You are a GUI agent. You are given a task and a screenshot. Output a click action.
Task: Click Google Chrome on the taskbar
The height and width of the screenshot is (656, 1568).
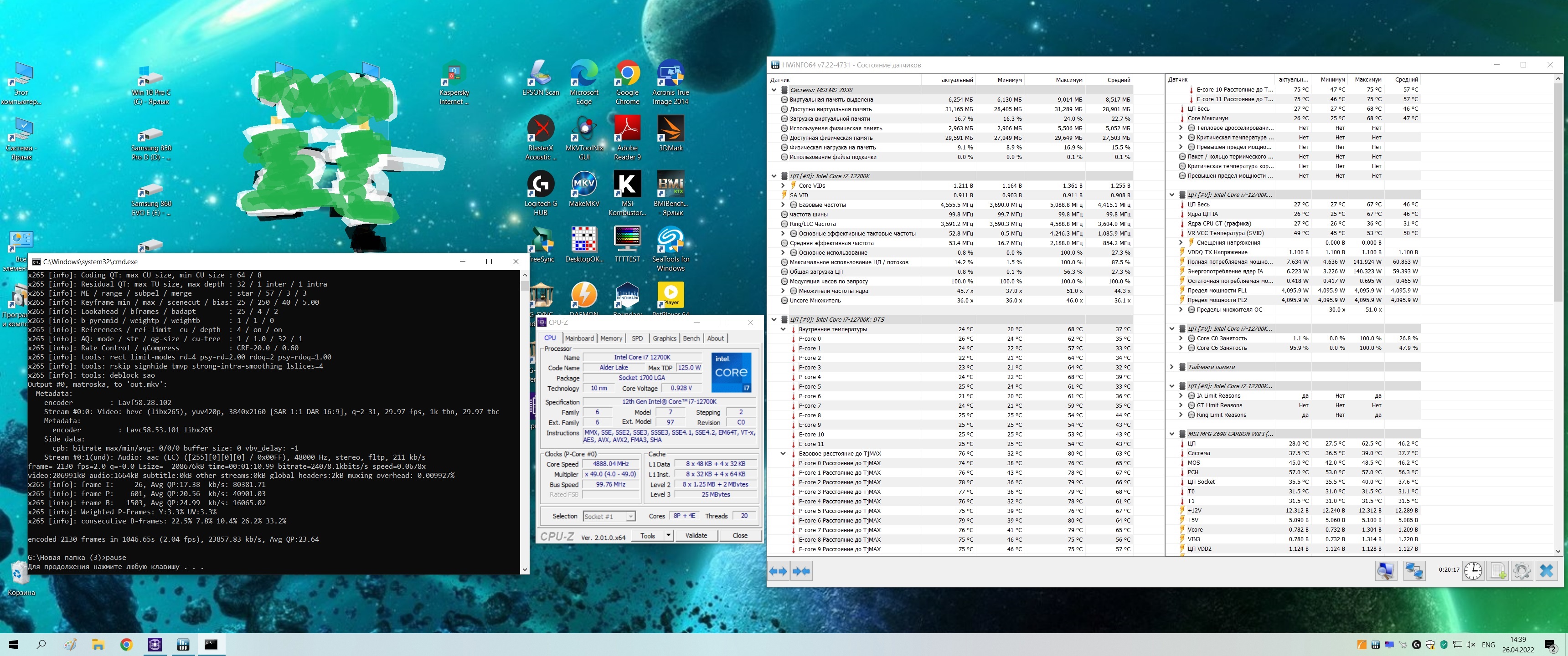point(126,645)
